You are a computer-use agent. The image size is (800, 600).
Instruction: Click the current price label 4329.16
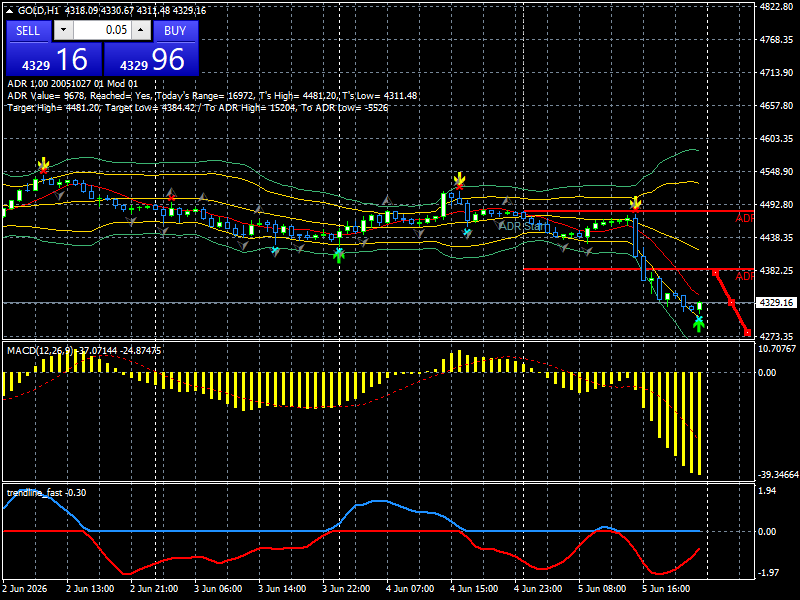click(x=776, y=303)
